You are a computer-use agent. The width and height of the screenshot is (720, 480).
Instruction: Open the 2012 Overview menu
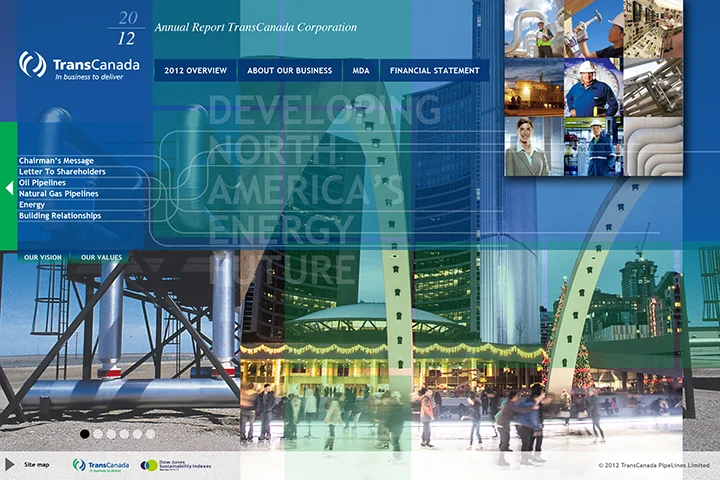[196, 70]
